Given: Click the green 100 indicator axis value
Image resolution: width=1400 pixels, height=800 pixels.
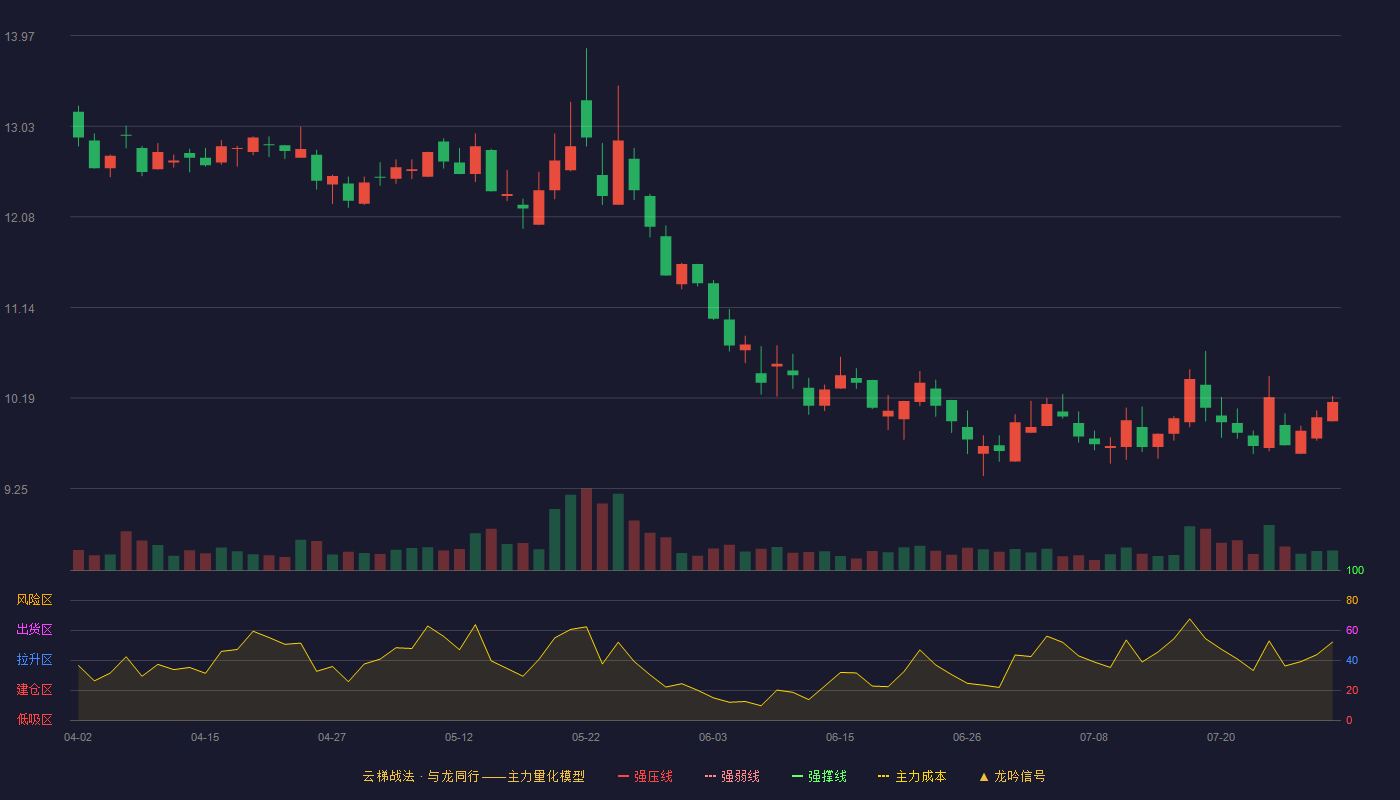Looking at the screenshot, I should [x=1355, y=570].
